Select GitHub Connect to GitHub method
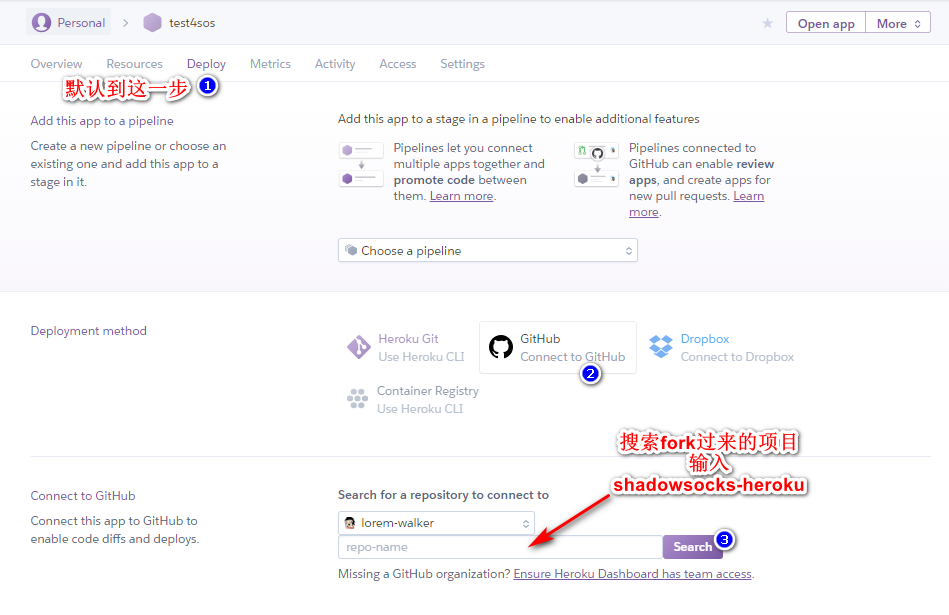The height and width of the screenshot is (615, 949). tap(557, 347)
